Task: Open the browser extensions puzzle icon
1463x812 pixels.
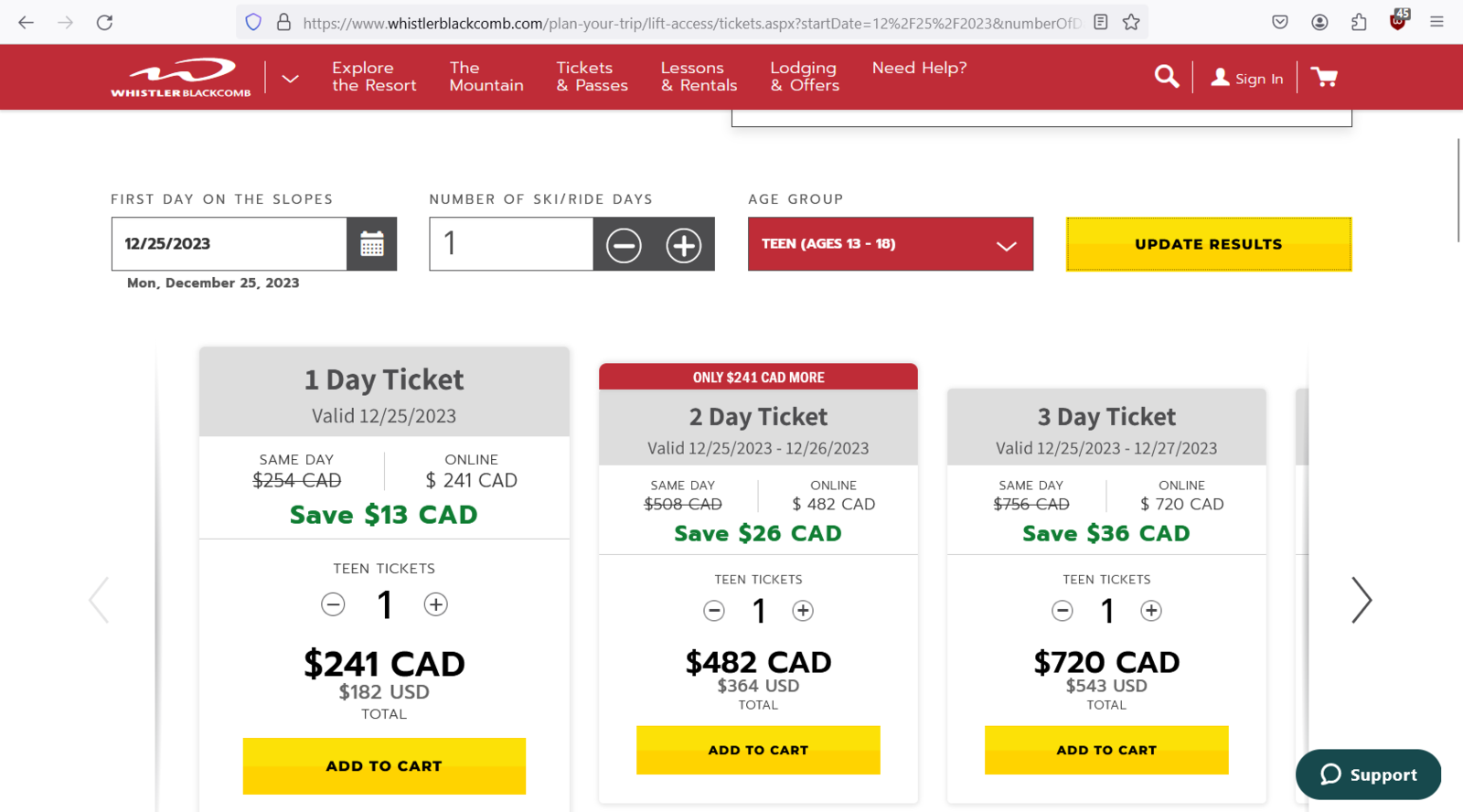Action: point(1359,23)
